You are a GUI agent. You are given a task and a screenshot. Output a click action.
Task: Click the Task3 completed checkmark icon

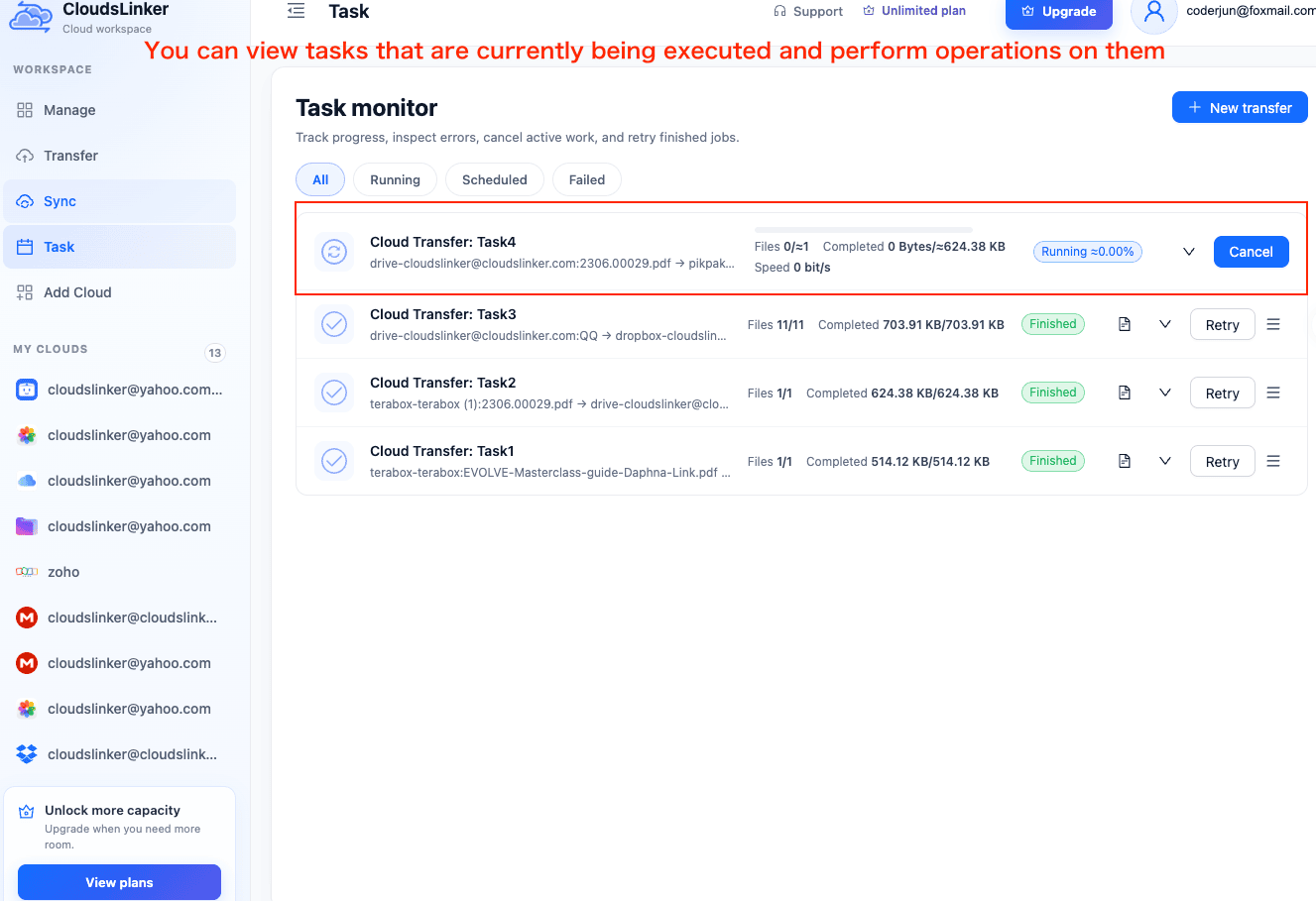point(334,324)
